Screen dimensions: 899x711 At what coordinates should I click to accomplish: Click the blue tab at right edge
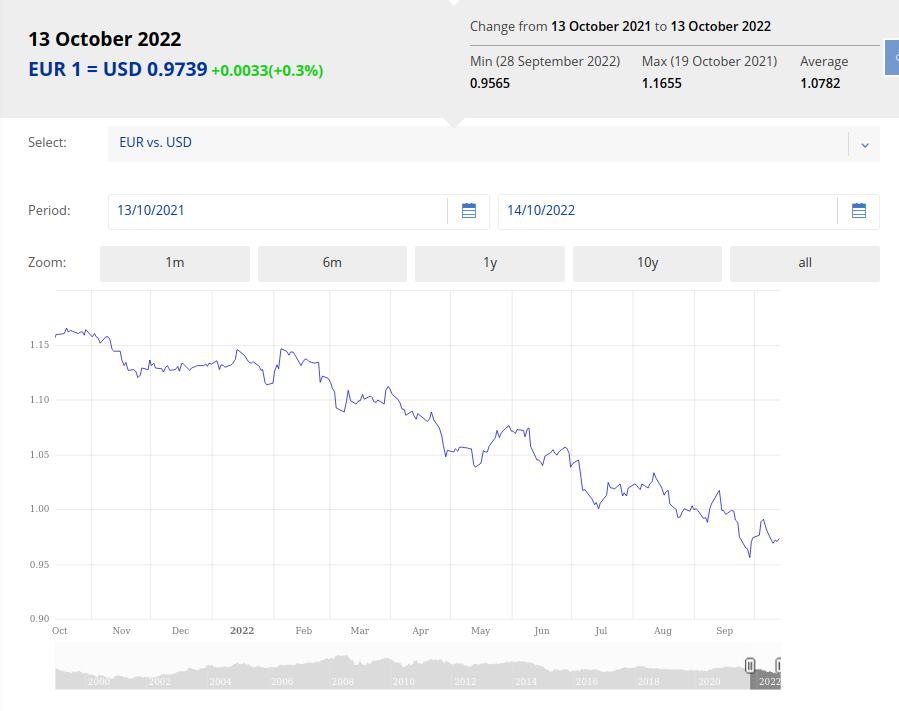pos(892,58)
